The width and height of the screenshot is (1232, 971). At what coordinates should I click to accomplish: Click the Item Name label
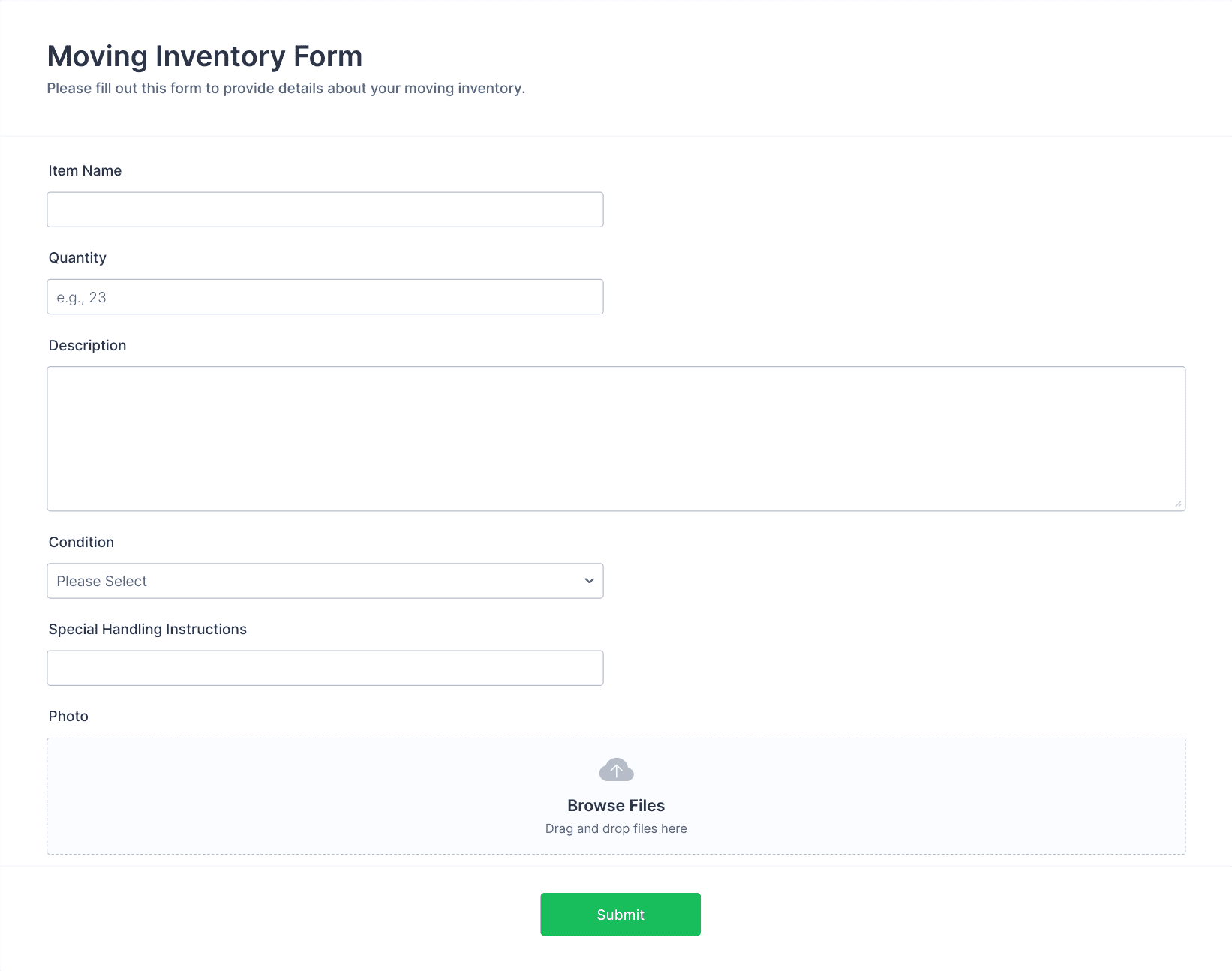click(x=85, y=170)
